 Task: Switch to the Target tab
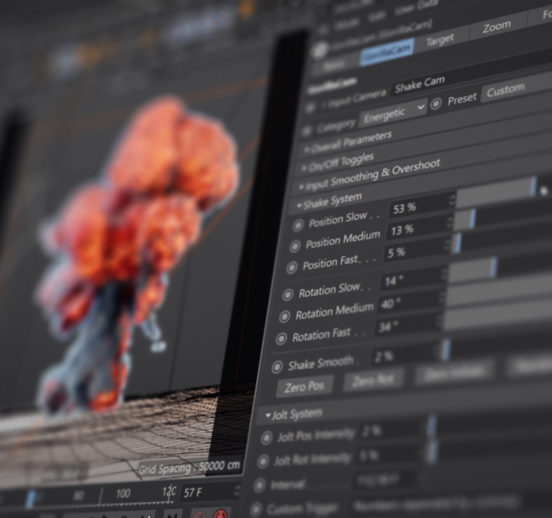pyautogui.click(x=440, y=40)
